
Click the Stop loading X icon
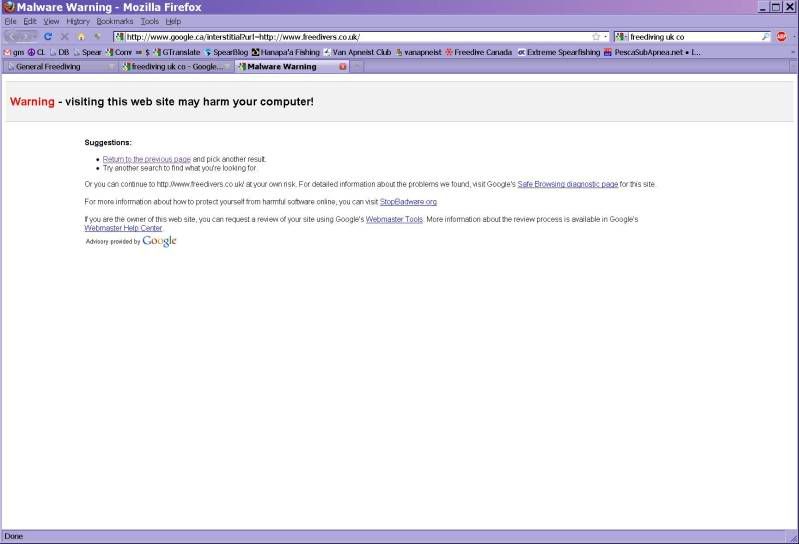(65, 37)
